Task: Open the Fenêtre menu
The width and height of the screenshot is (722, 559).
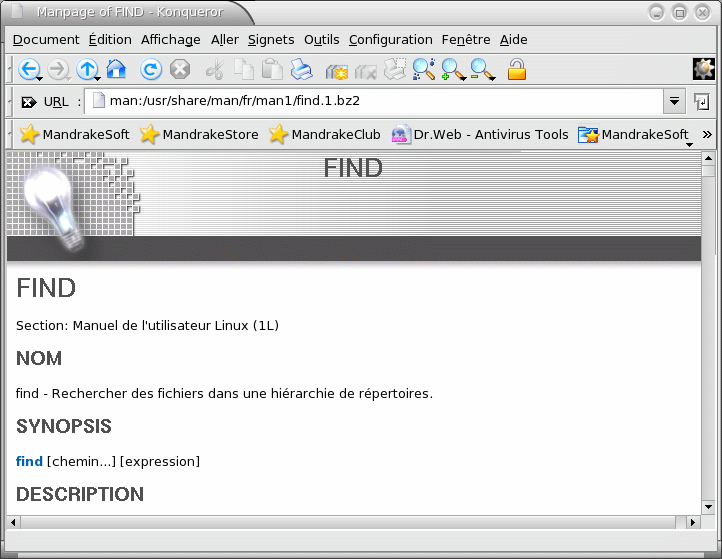Action: pyautogui.click(x=466, y=40)
